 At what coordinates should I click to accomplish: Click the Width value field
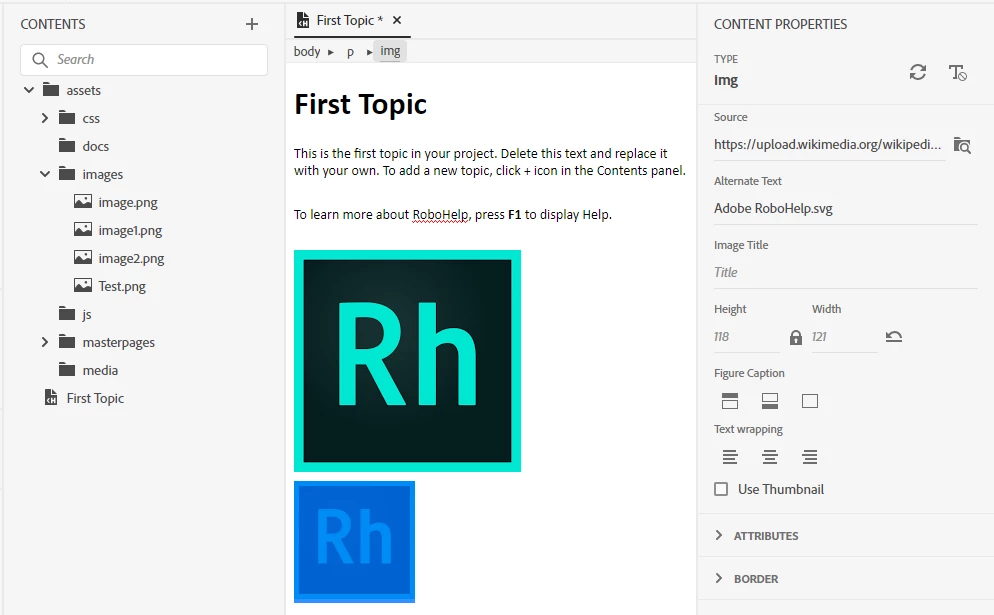pos(844,337)
